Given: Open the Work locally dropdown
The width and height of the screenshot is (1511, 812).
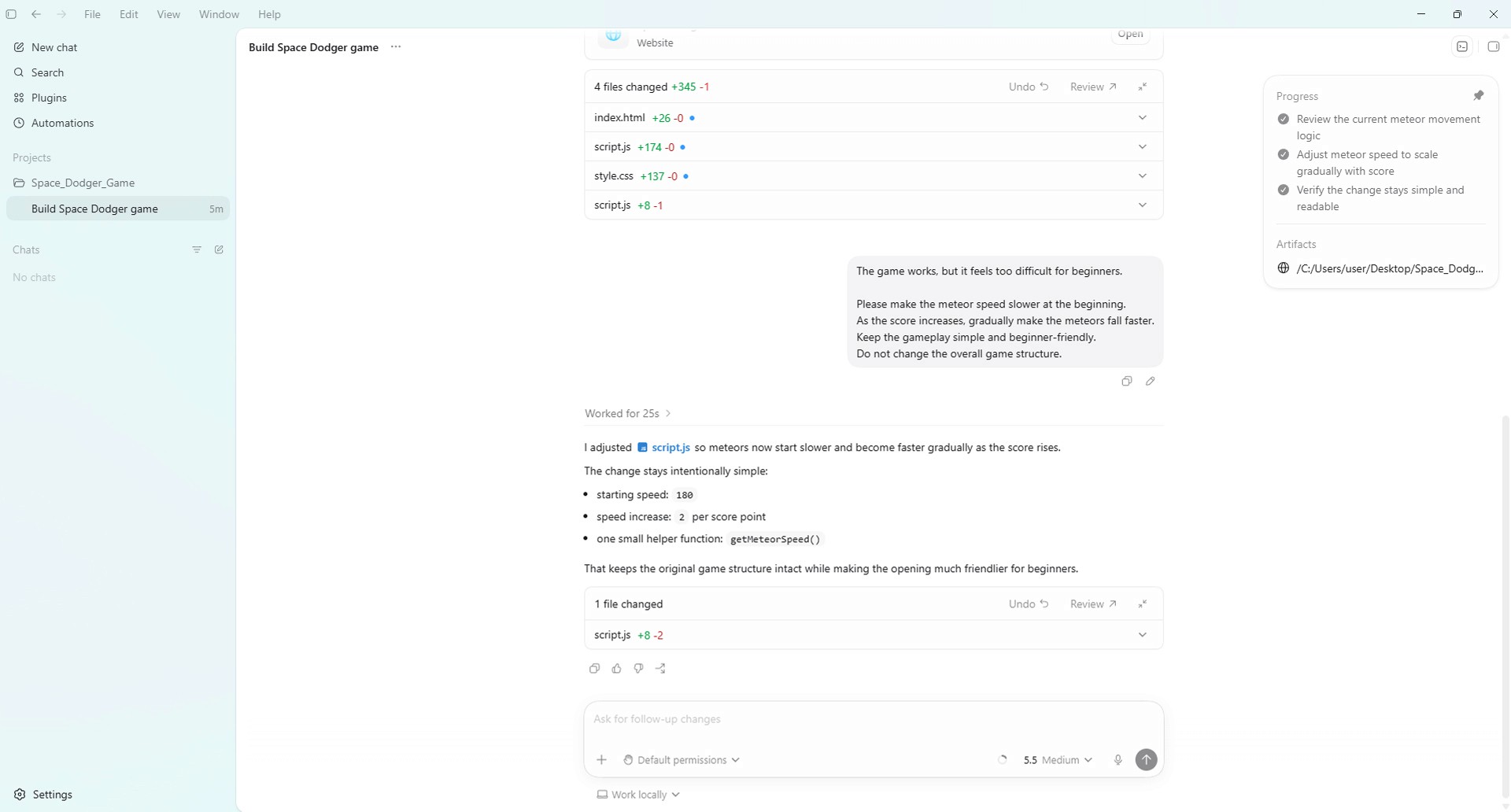Looking at the screenshot, I should pyautogui.click(x=638, y=795).
